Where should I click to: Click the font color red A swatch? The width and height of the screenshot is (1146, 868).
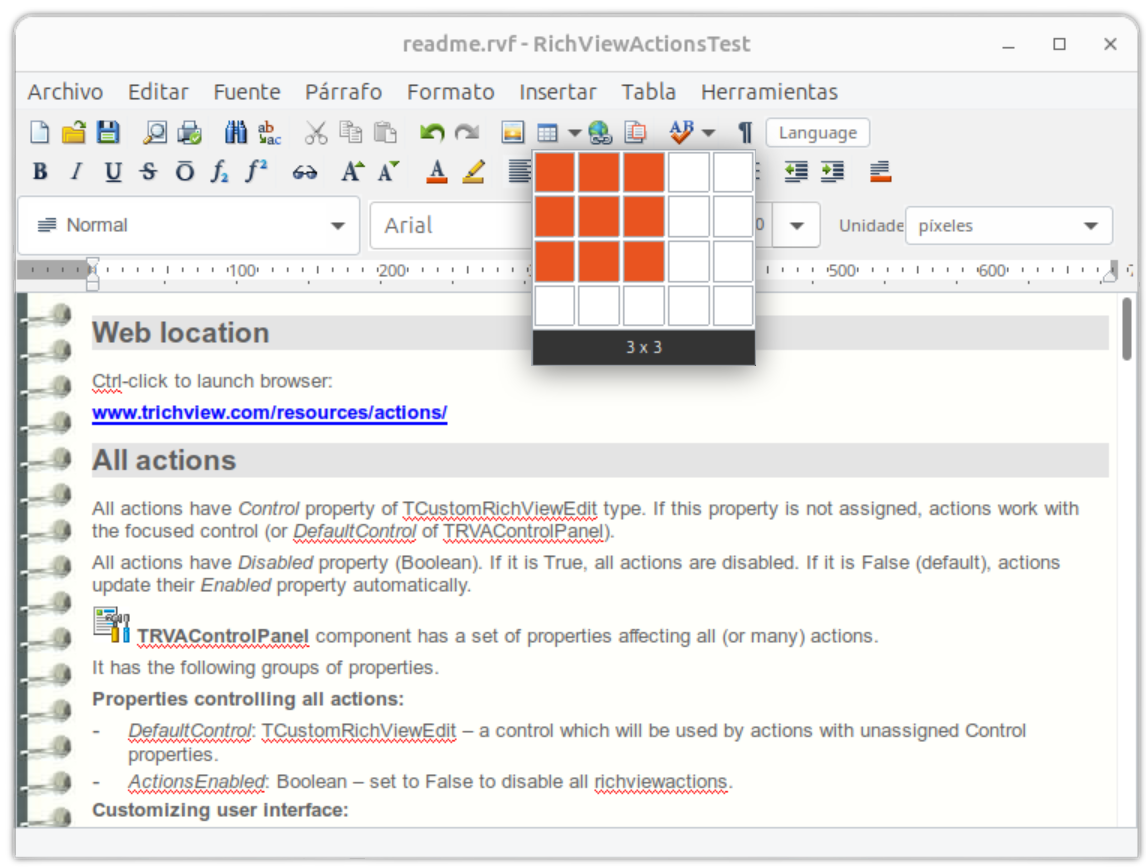click(436, 172)
